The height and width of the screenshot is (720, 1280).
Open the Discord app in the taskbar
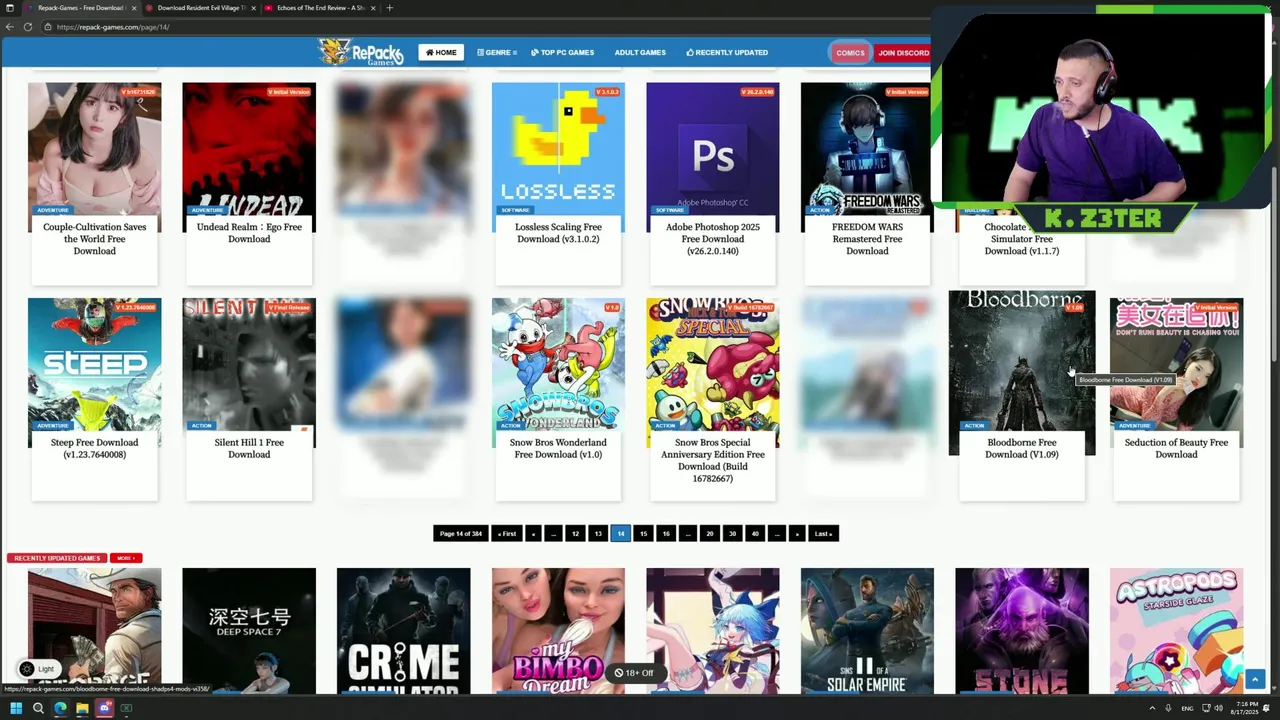pyautogui.click(x=104, y=708)
